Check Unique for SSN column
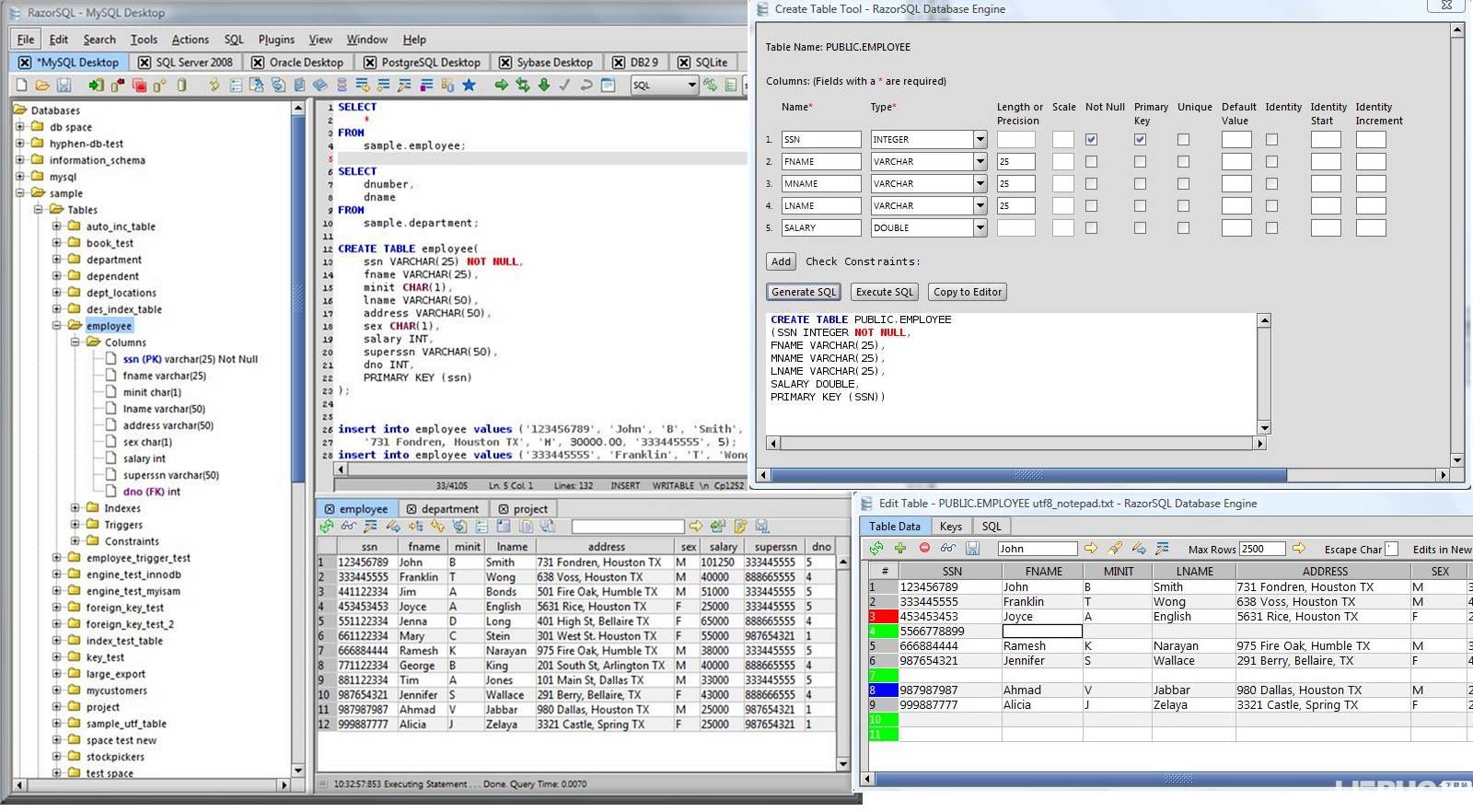 pyautogui.click(x=1183, y=140)
